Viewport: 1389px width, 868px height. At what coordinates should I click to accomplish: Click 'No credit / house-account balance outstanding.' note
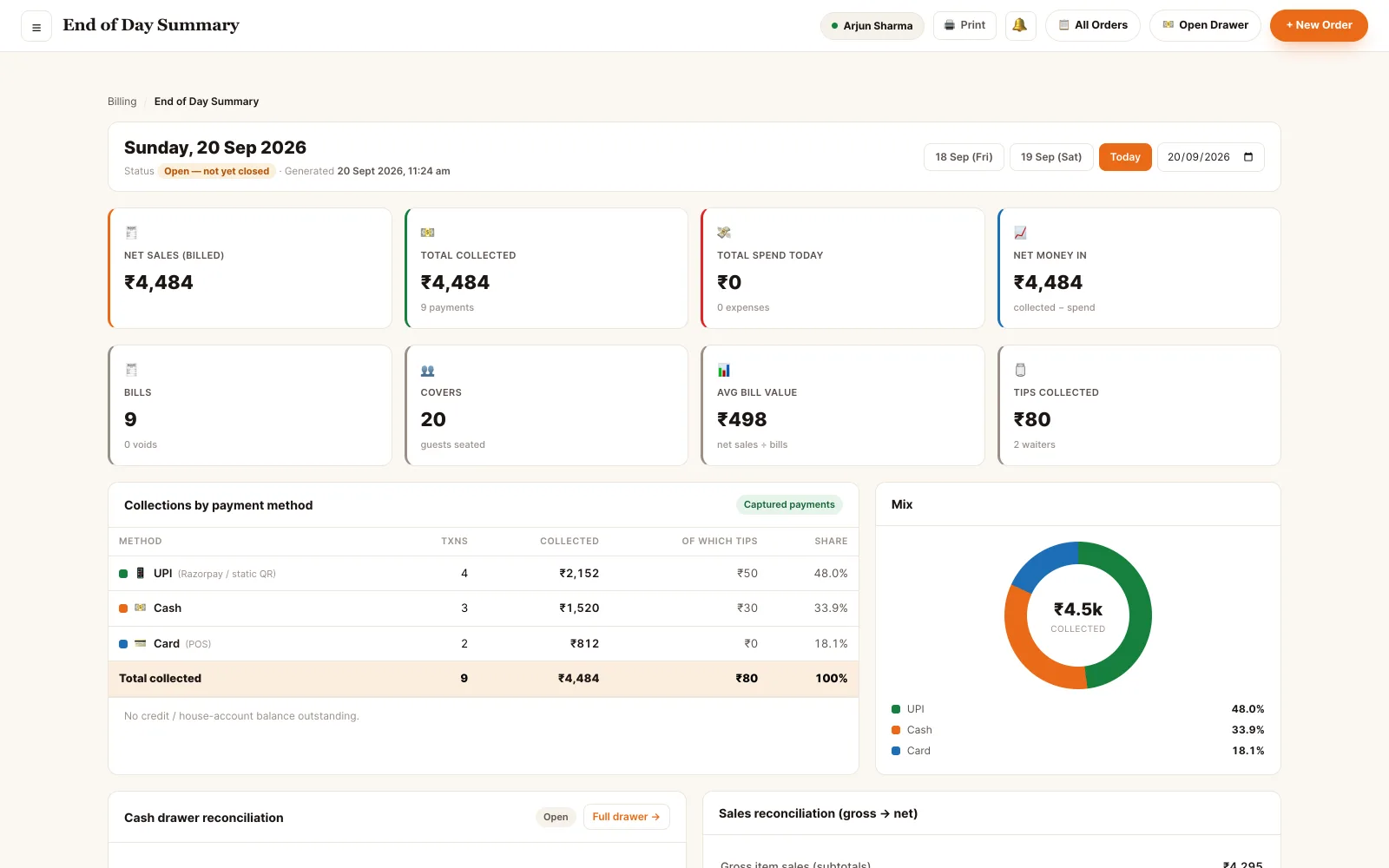241,716
